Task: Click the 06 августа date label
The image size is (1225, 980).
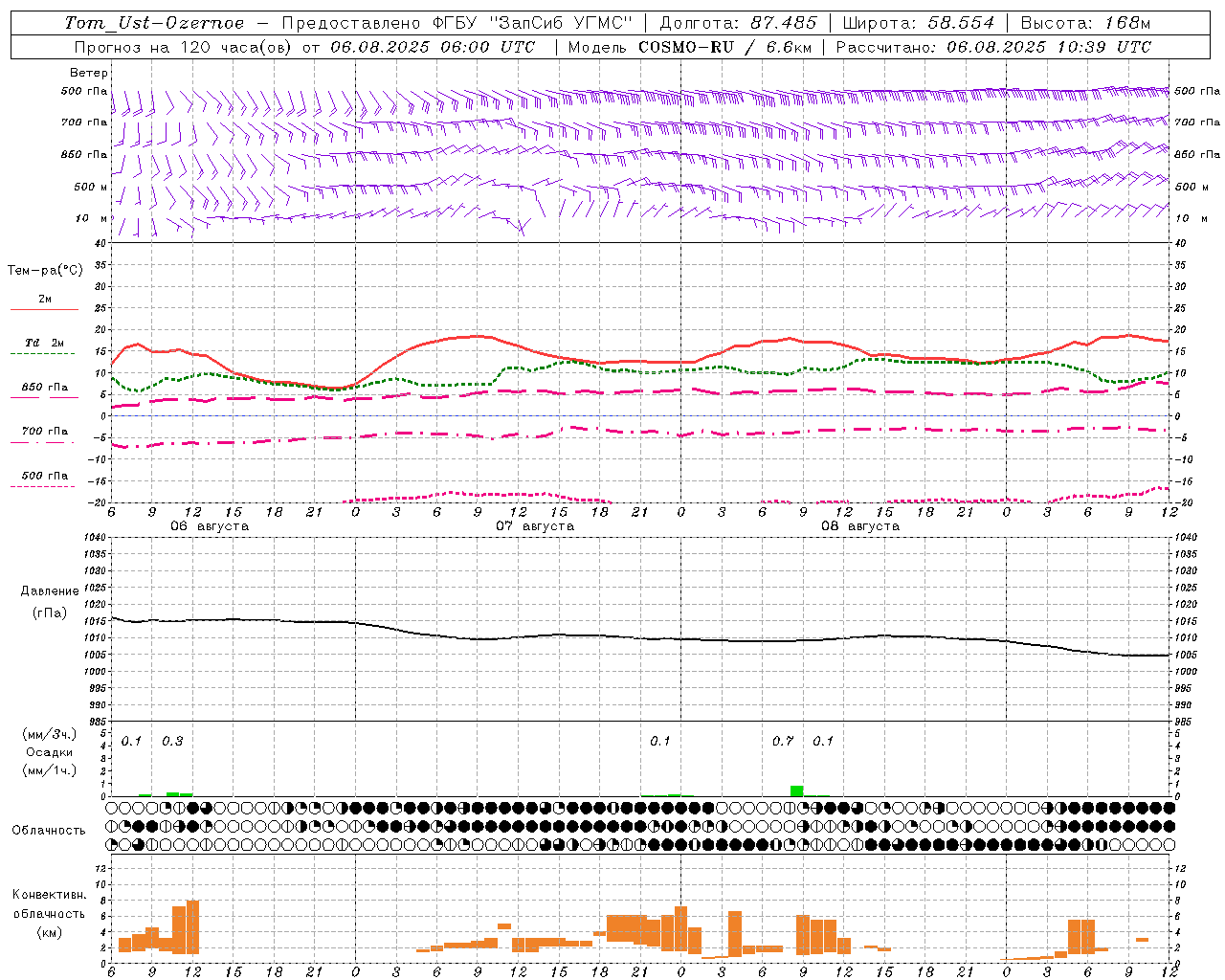Action: point(210,526)
